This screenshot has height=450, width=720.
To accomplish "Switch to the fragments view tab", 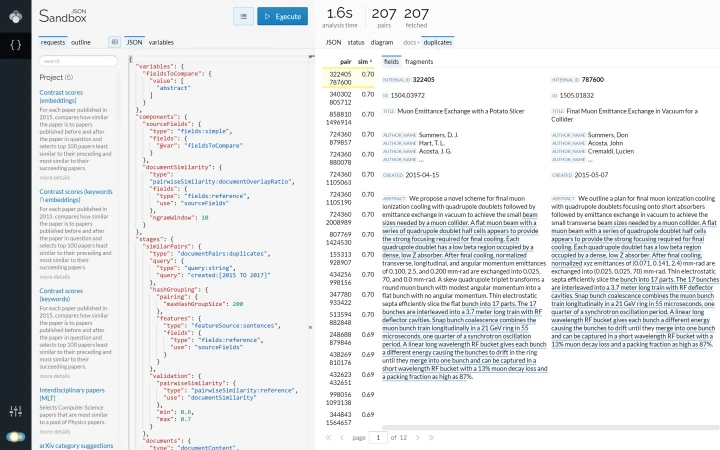I will (x=419, y=62).
